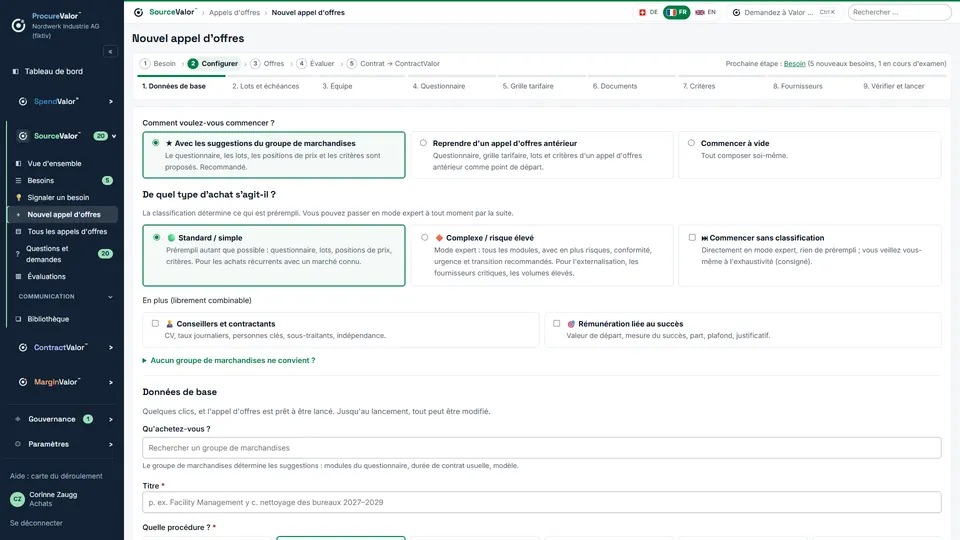Image resolution: width=960 pixels, height=540 pixels.
Task: Select Complexe / risque élevé radio
Action: [x=424, y=238]
